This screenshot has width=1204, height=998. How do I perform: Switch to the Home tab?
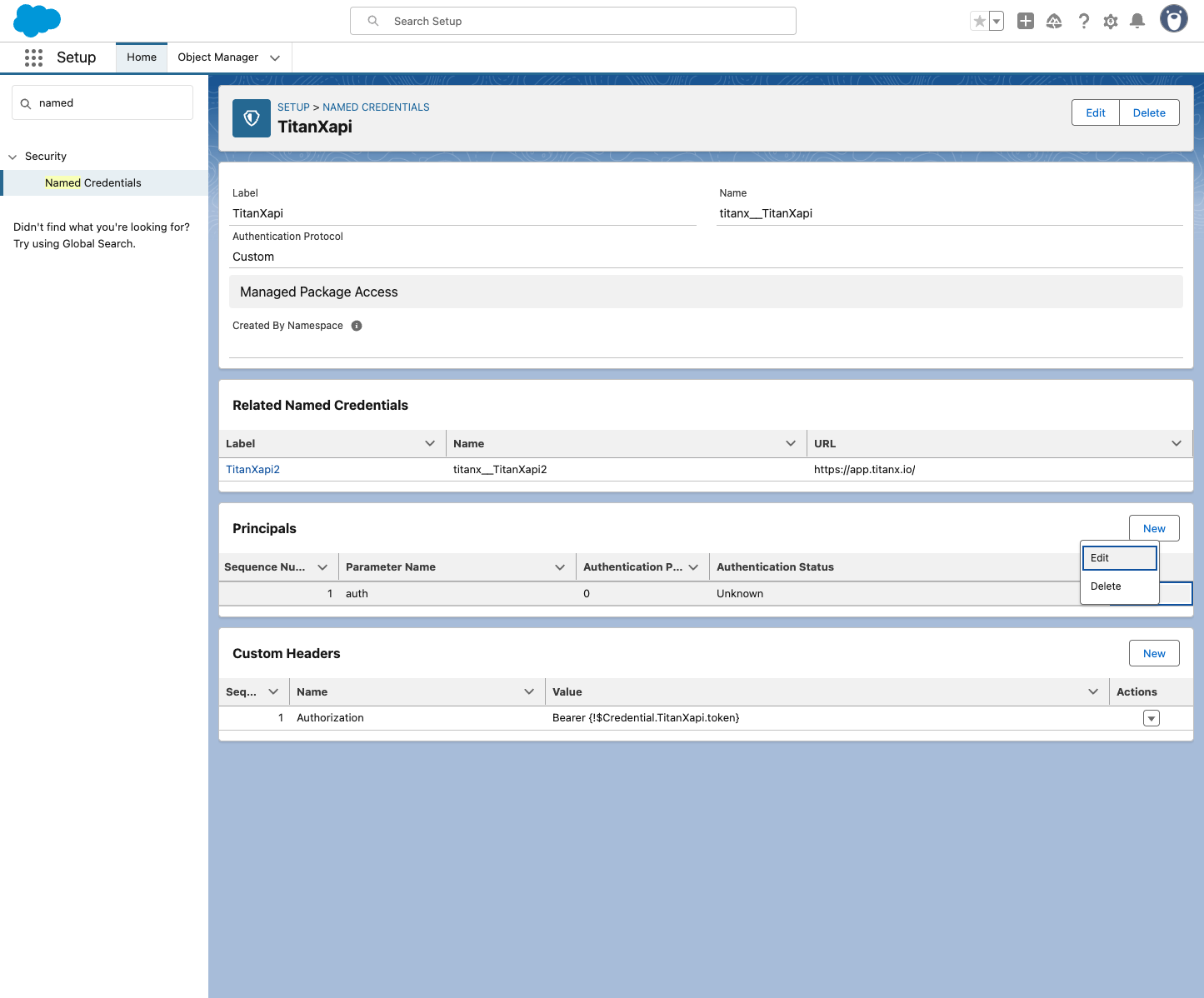pos(142,57)
